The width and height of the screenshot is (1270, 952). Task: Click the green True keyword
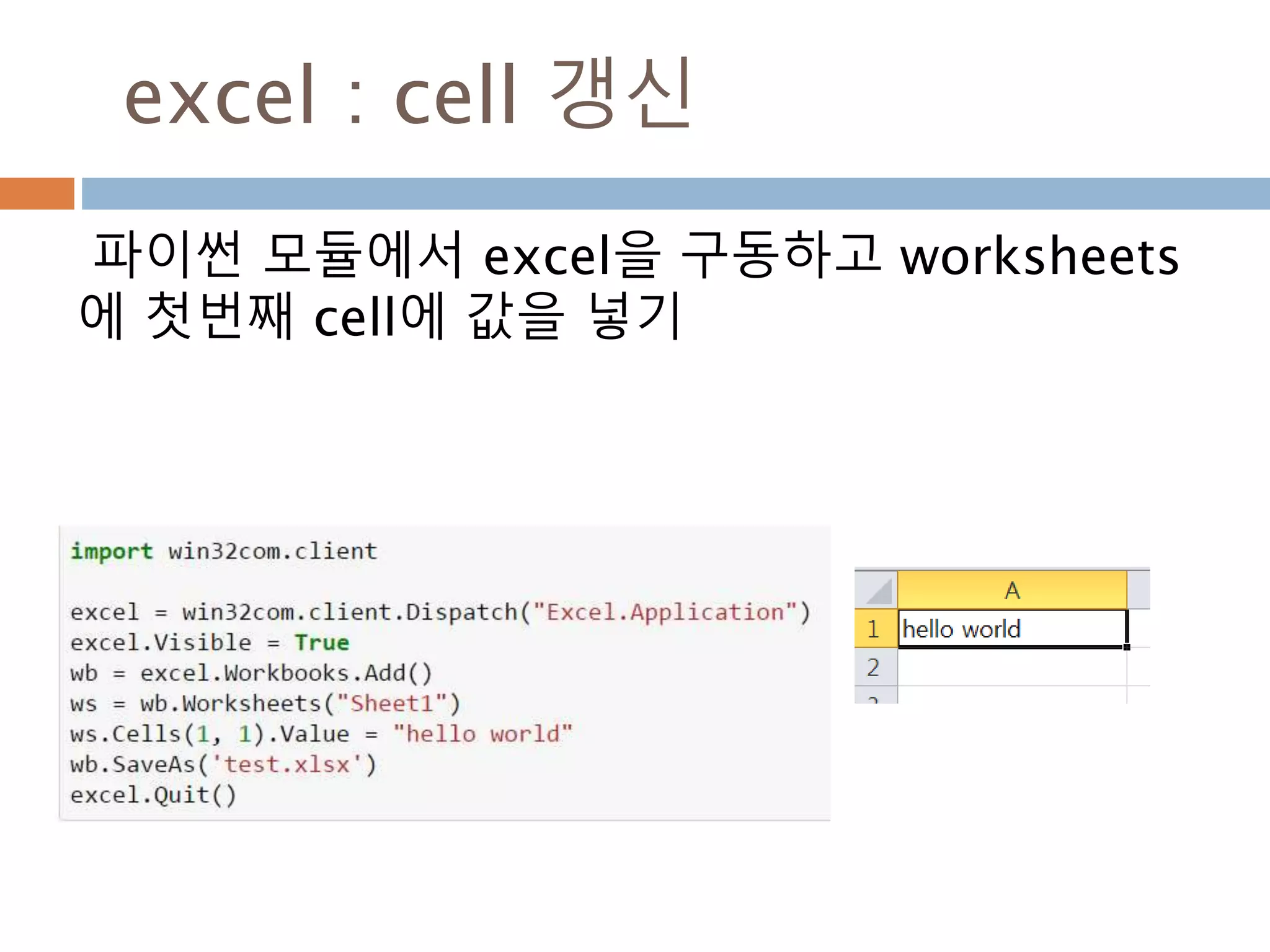322,643
